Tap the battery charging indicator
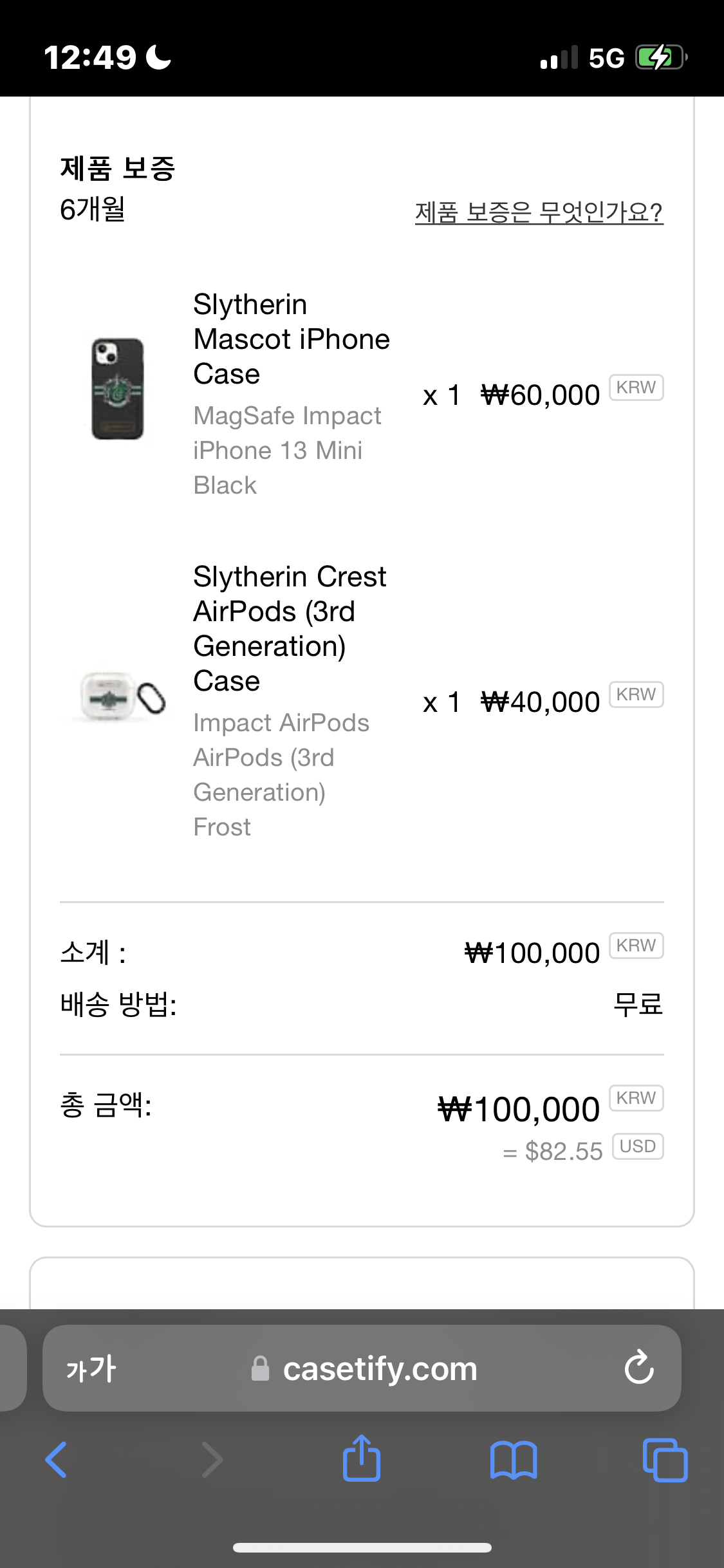The width and height of the screenshot is (724, 1568). [660, 58]
